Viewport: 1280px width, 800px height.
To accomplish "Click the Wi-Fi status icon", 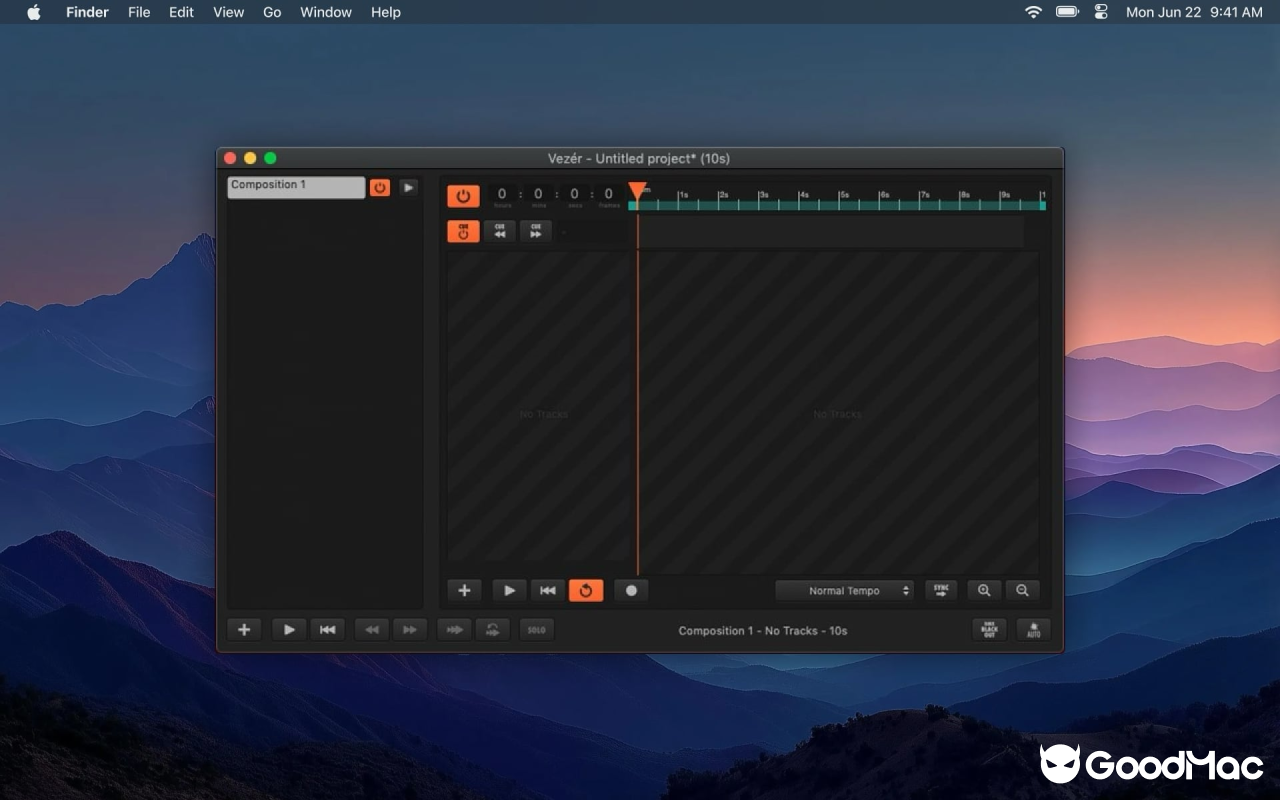I will click(x=1033, y=12).
